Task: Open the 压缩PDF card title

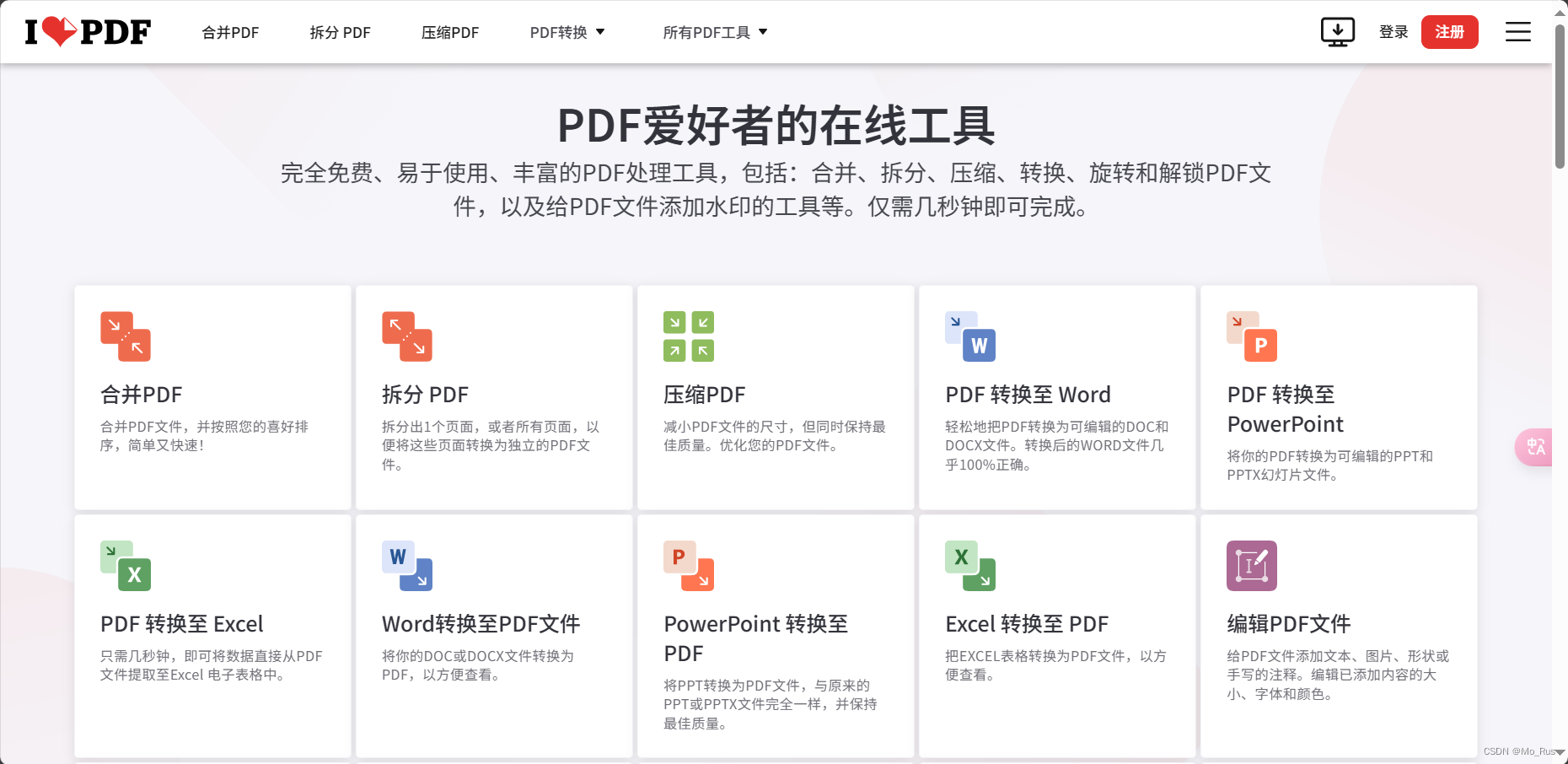Action: (x=705, y=395)
